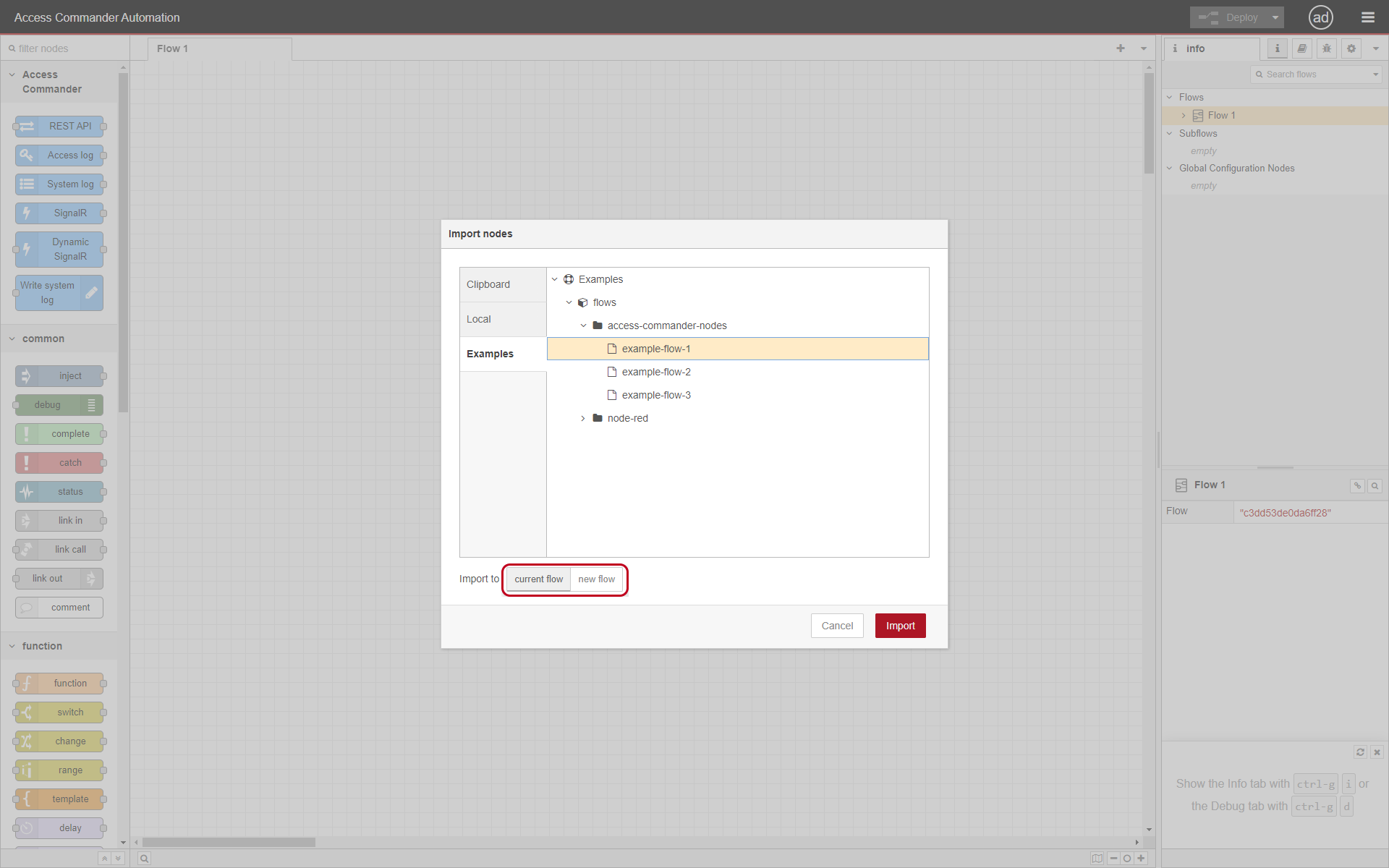Select the REST API palette node
This screenshot has width=1389, height=868.
tap(59, 127)
